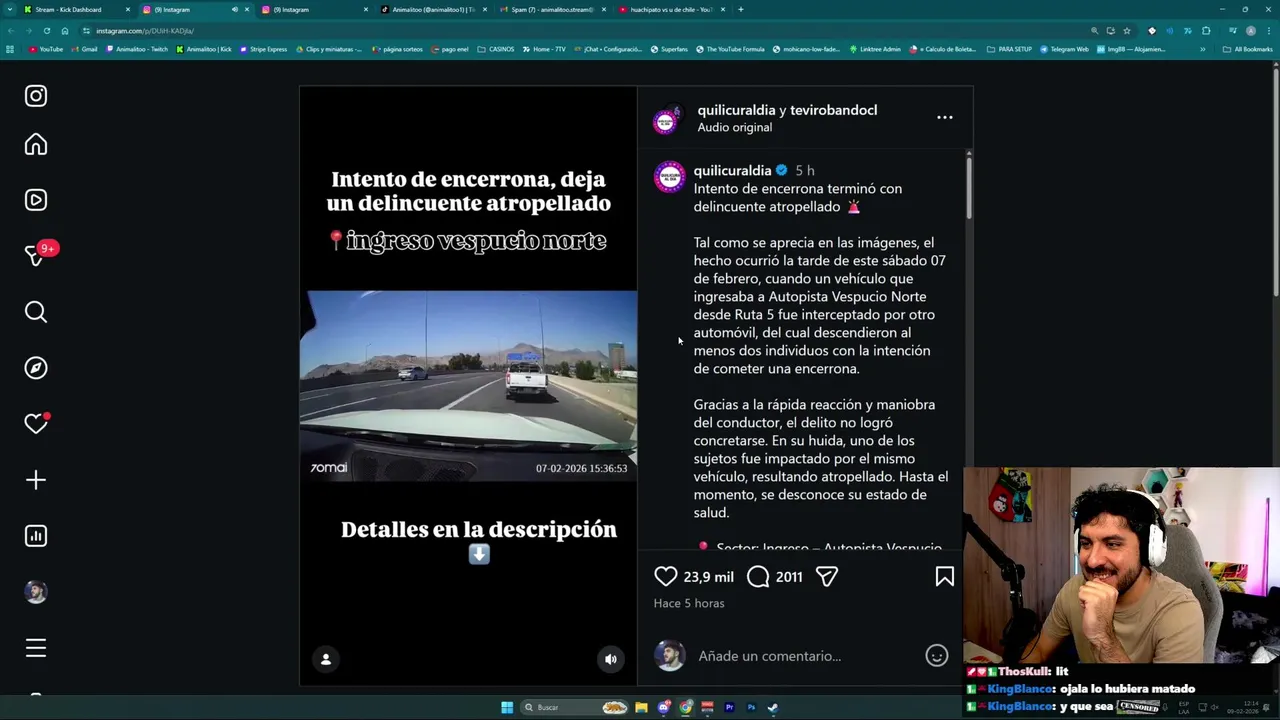
Task: Create a new post with plus icon
Action: (x=36, y=480)
